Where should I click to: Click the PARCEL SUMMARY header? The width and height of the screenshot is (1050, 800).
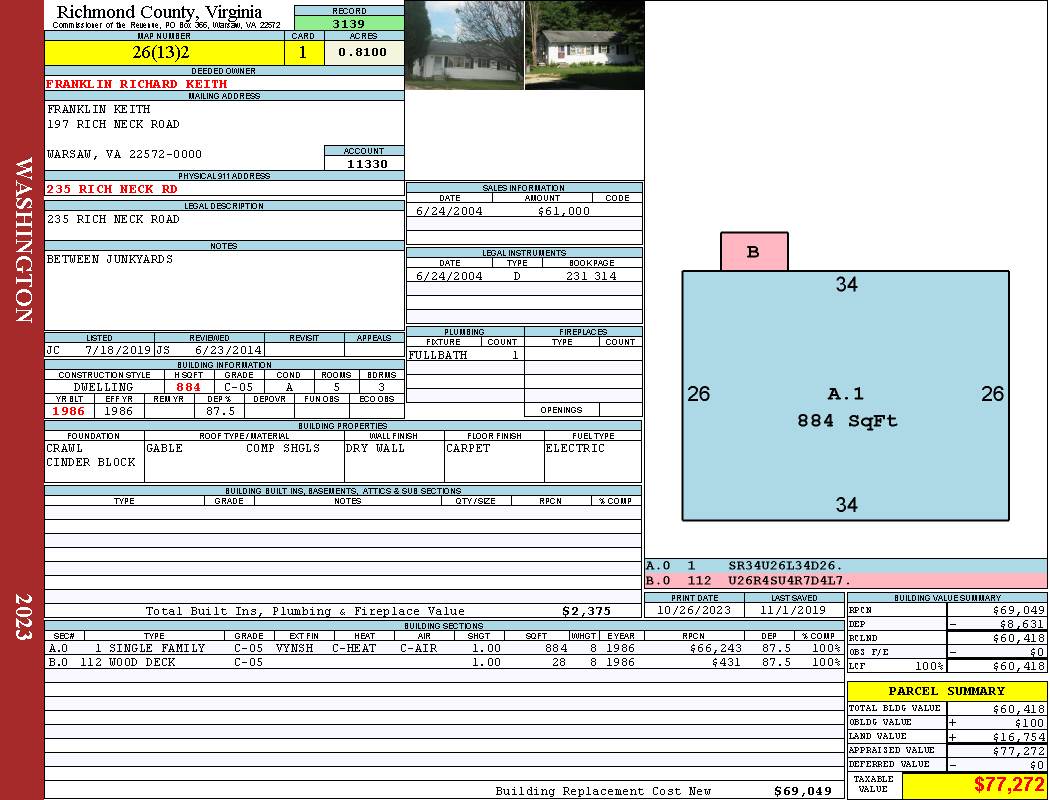point(947,691)
